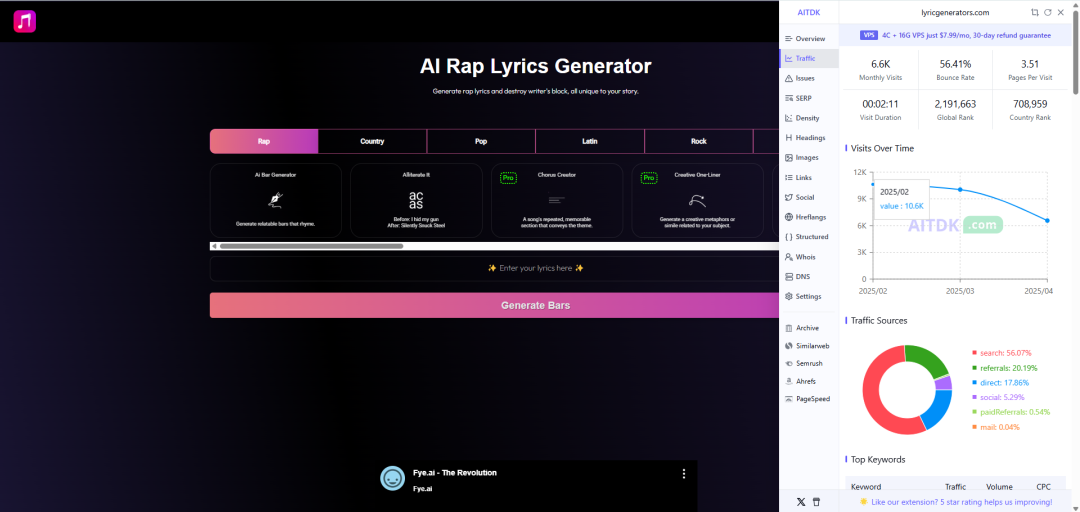This screenshot has height=512, width=1080.
Task: Open Structured data sidebar item
Action: click(809, 237)
